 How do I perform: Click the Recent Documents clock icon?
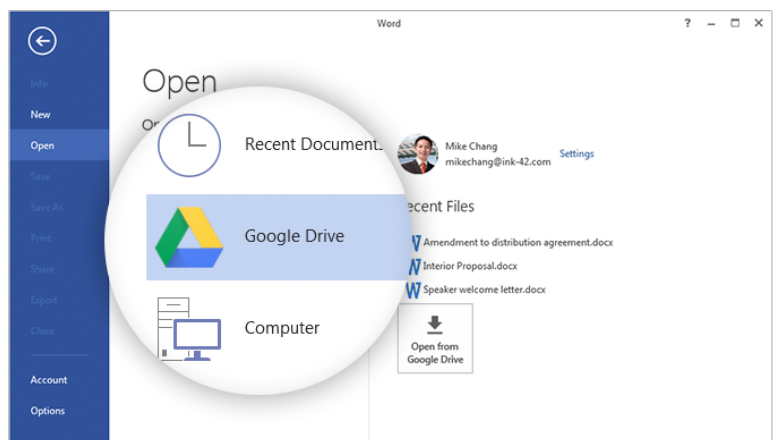pyautogui.click(x=189, y=145)
